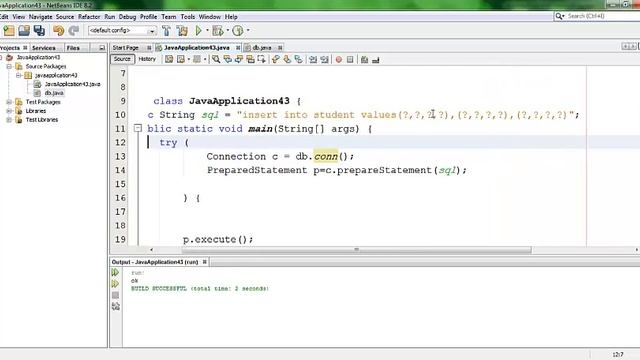Click second Re-run with different parameters icon
This screenshot has width=640, height=360.
[x=116, y=284]
